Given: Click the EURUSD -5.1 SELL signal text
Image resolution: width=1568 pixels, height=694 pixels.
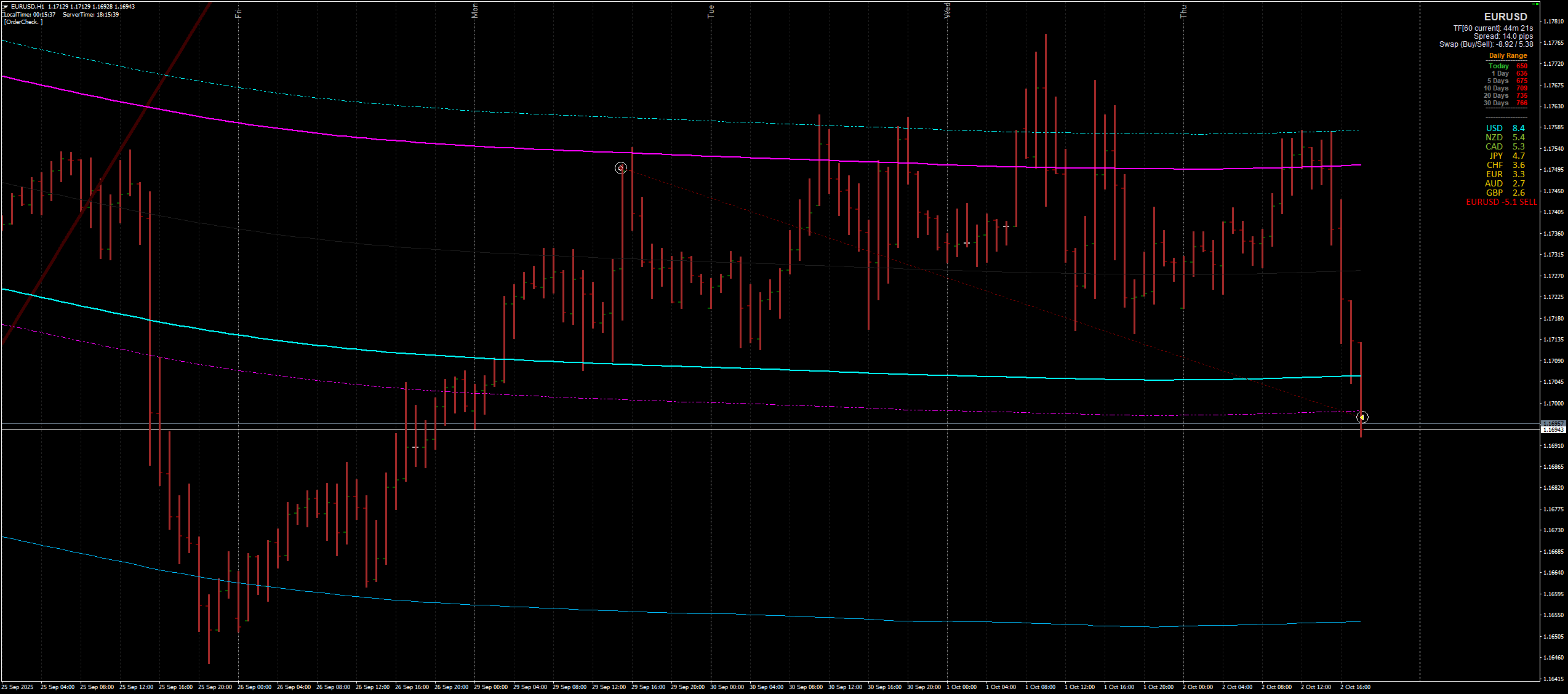Looking at the screenshot, I should [x=1501, y=202].
